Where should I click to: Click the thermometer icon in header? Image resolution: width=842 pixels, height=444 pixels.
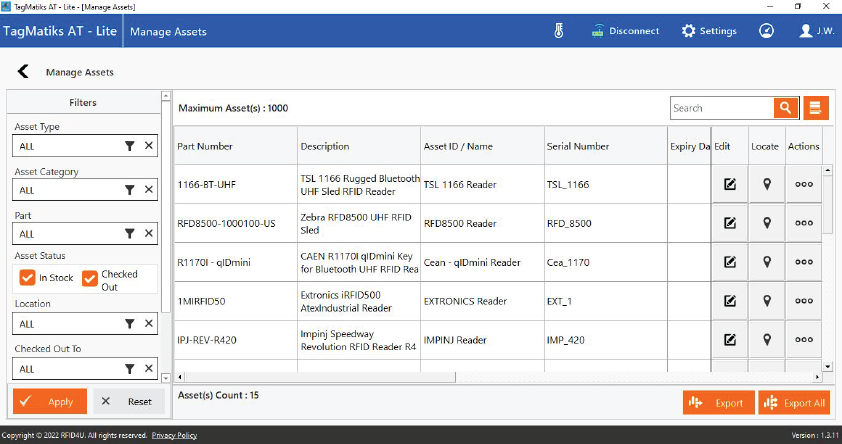click(x=559, y=31)
